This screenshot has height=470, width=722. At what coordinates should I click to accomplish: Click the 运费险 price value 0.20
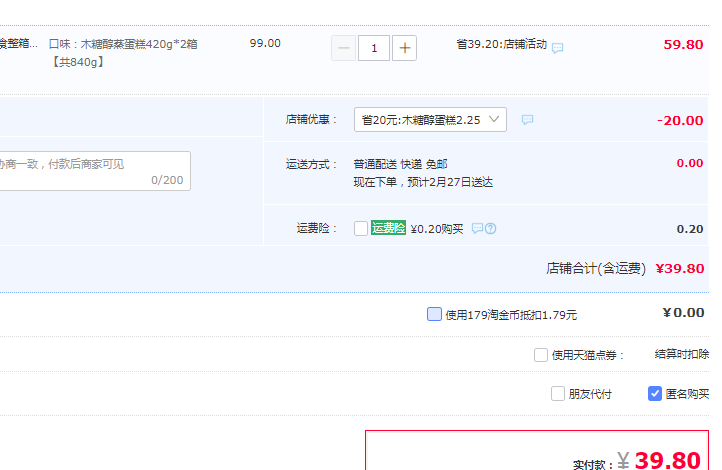tap(690, 229)
